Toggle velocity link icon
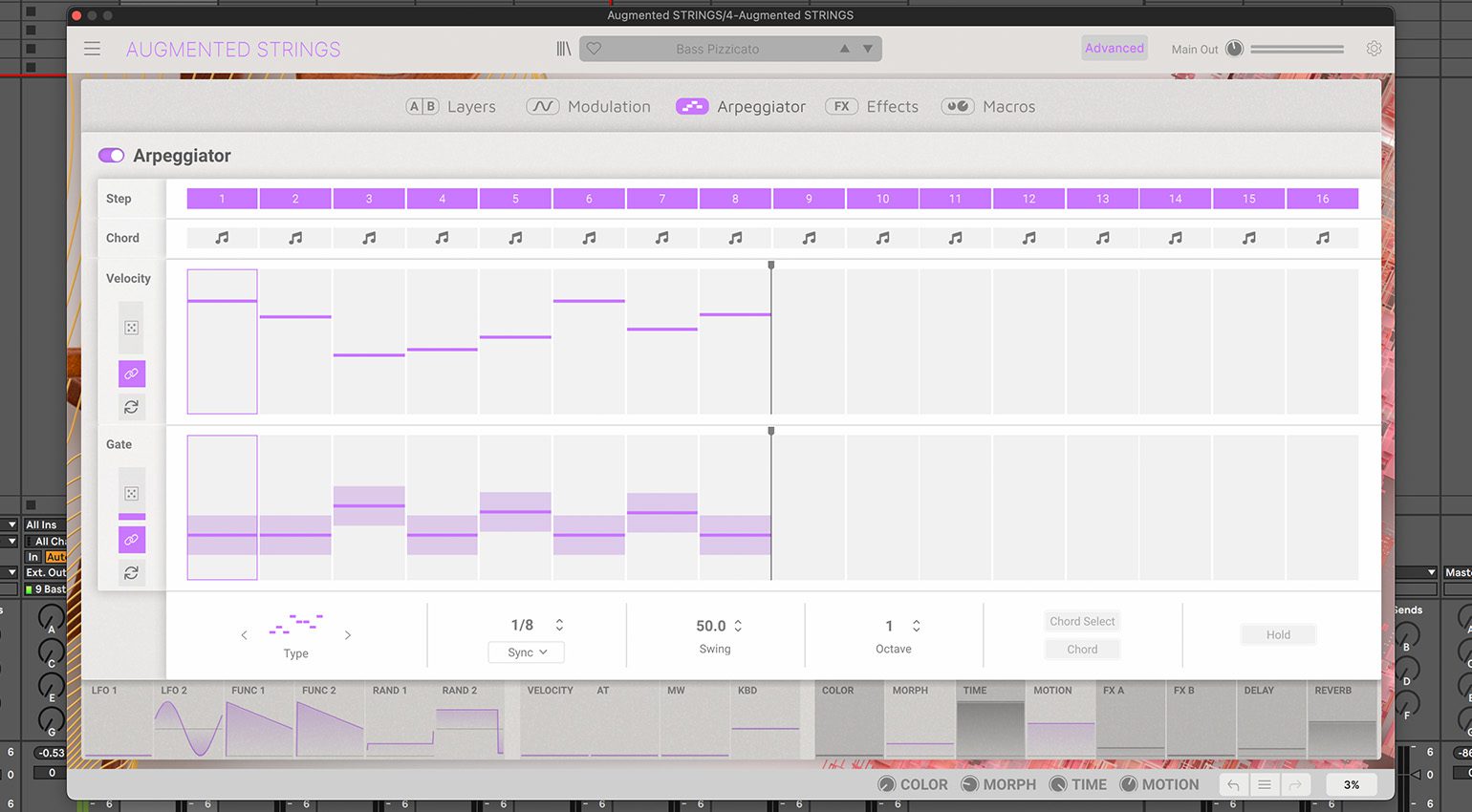 pos(132,374)
